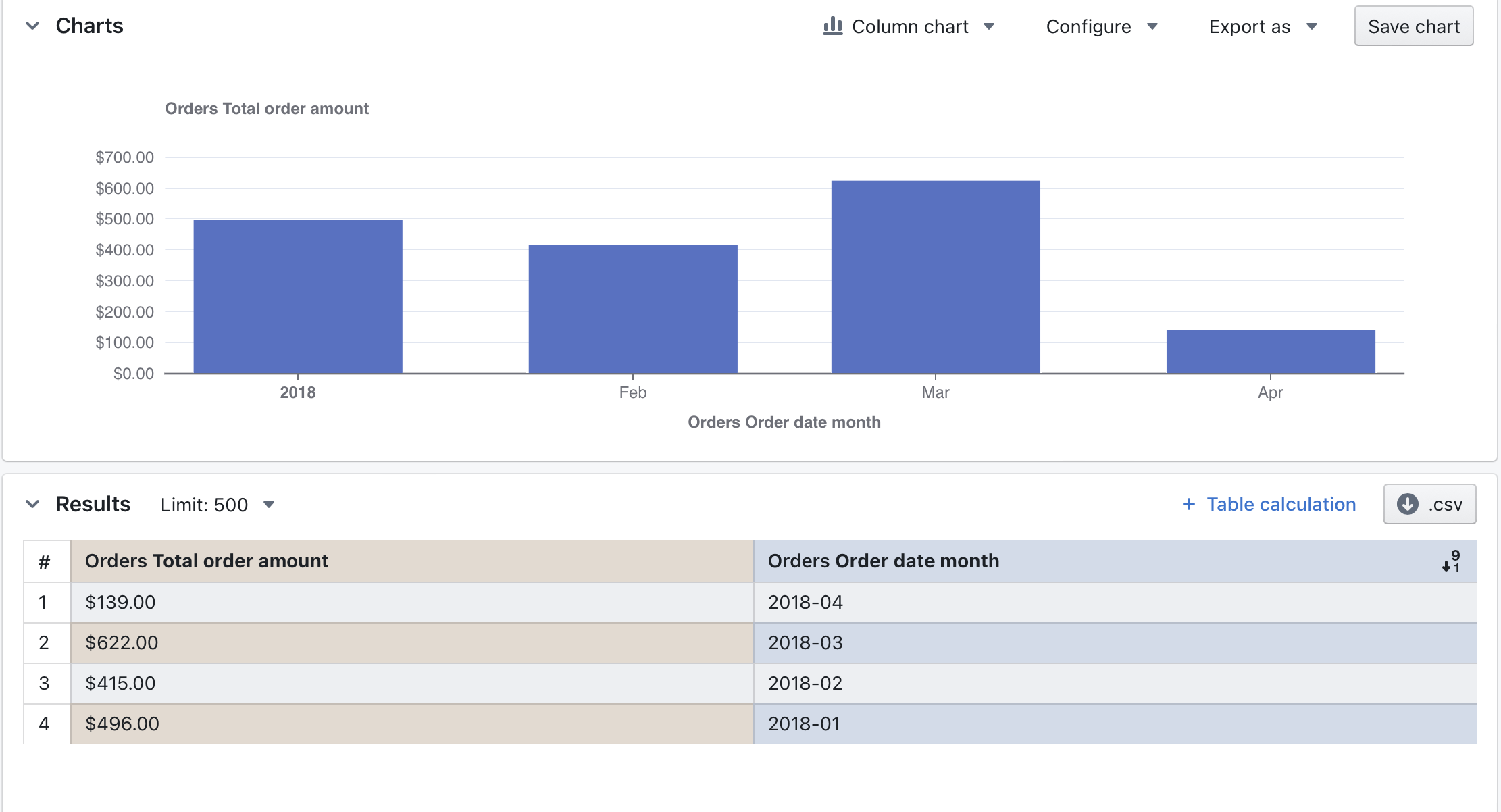Click the Orders Order date month column header
This screenshot has height=812, width=1501.
point(1115,561)
